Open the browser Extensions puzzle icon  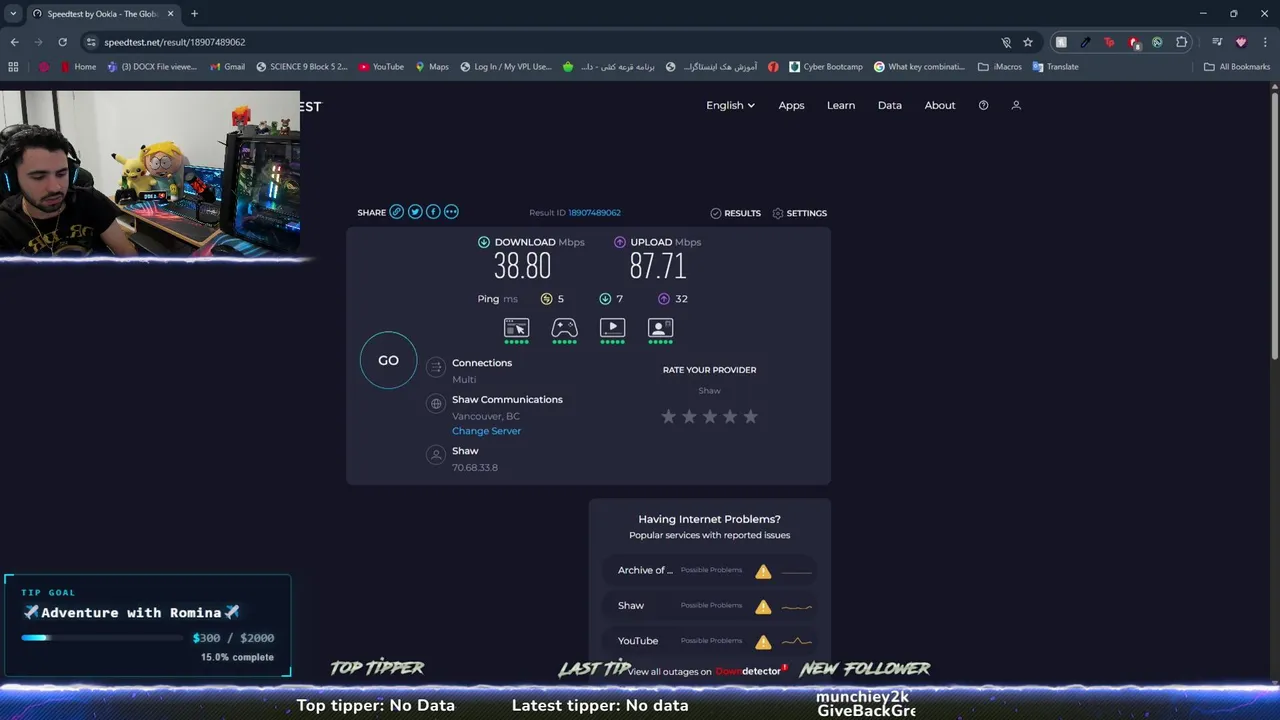[1181, 42]
